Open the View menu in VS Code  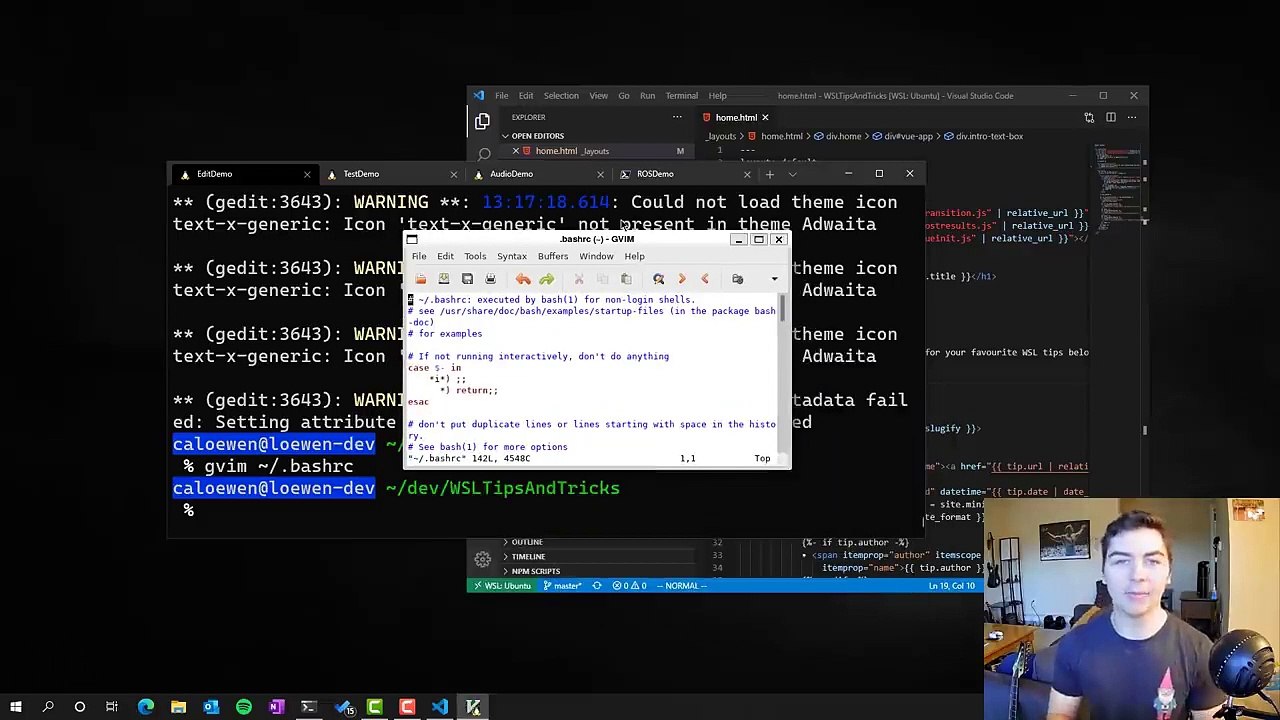coord(598,96)
